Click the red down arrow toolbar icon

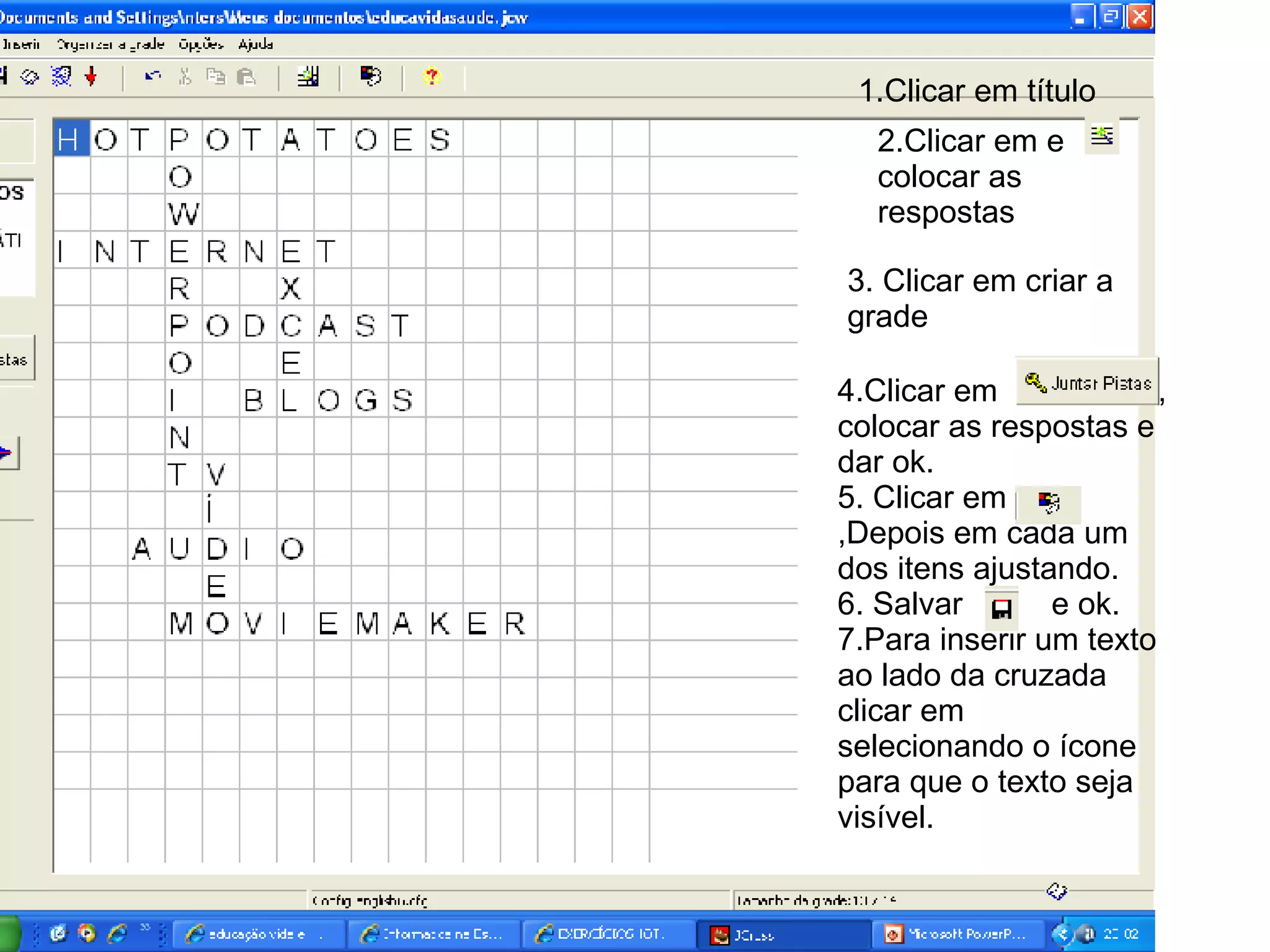pyautogui.click(x=91, y=76)
